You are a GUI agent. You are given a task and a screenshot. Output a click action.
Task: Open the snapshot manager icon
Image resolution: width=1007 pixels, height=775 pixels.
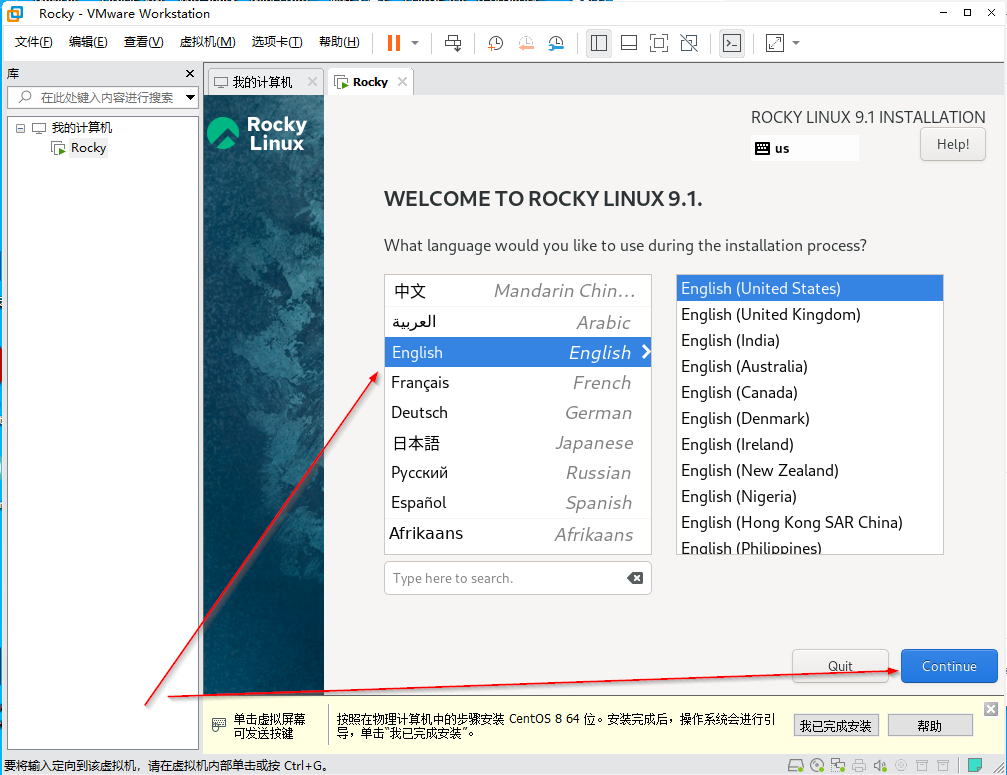[x=556, y=43]
